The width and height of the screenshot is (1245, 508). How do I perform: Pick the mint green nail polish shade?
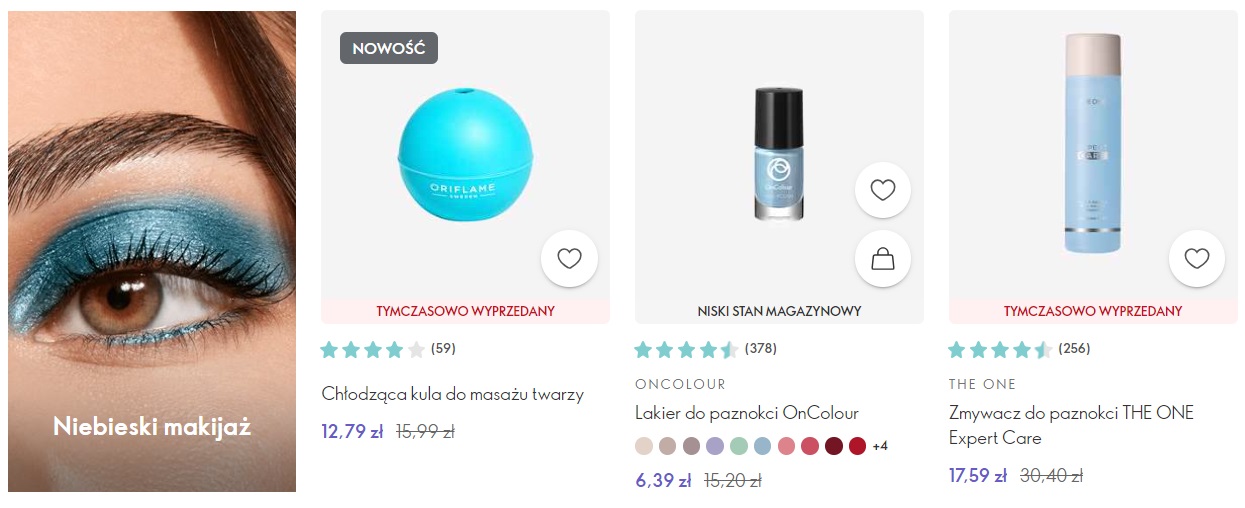pos(738,446)
